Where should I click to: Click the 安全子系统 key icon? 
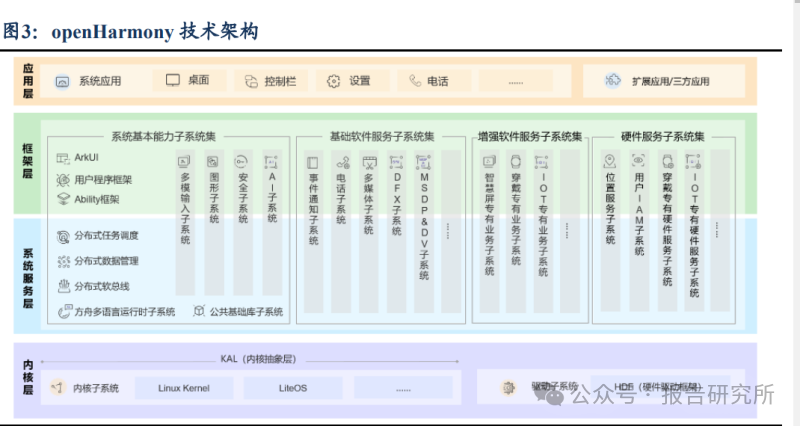point(240,162)
